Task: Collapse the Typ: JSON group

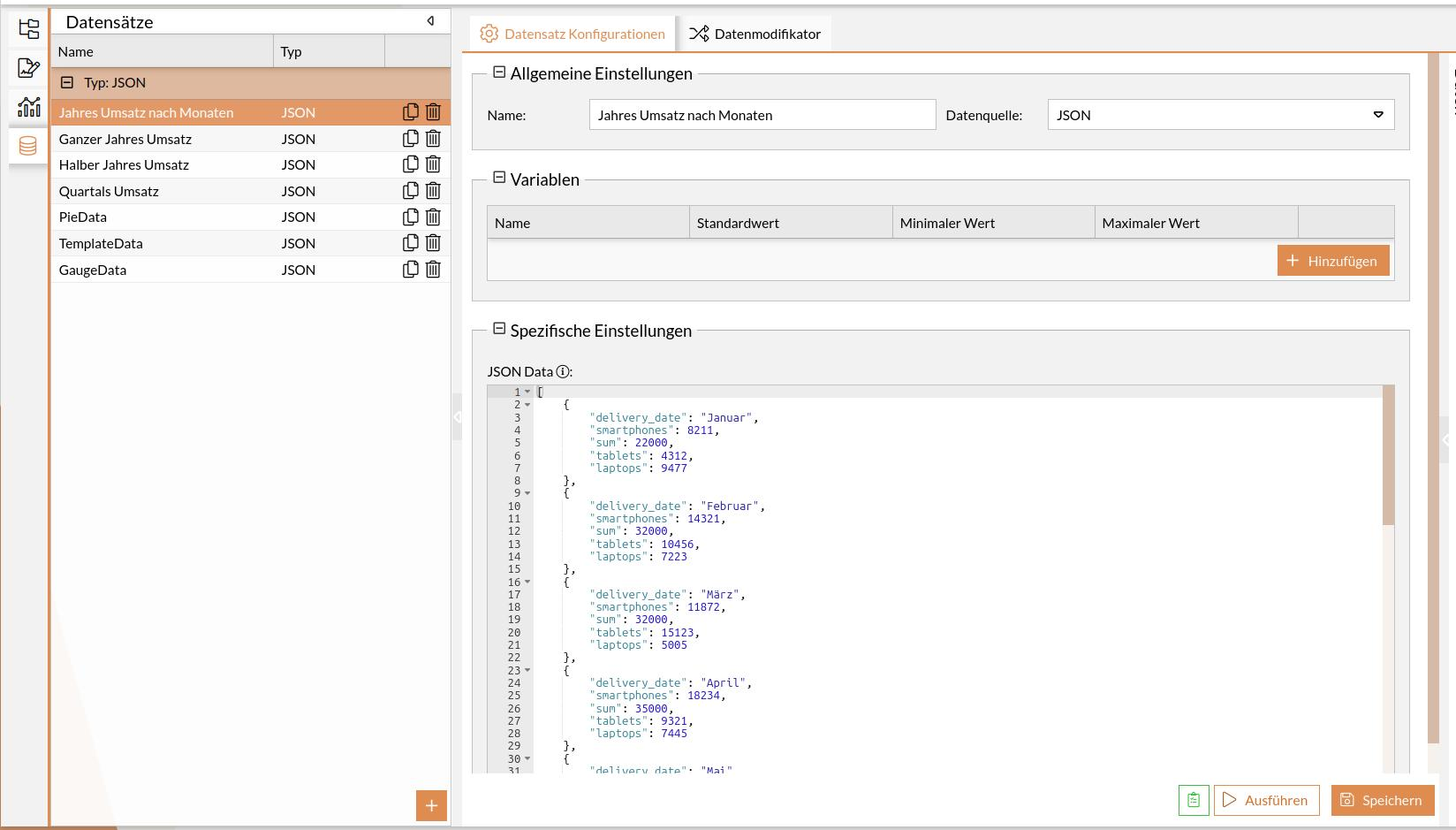Action: [67, 82]
